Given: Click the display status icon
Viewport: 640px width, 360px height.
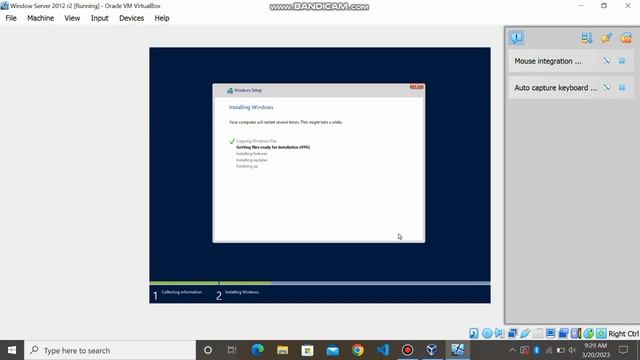Looking at the screenshot, I should pyautogui.click(x=550, y=333).
